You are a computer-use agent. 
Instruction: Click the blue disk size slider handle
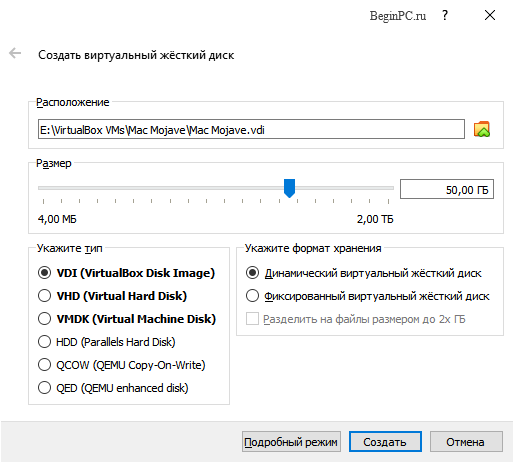pos(289,188)
